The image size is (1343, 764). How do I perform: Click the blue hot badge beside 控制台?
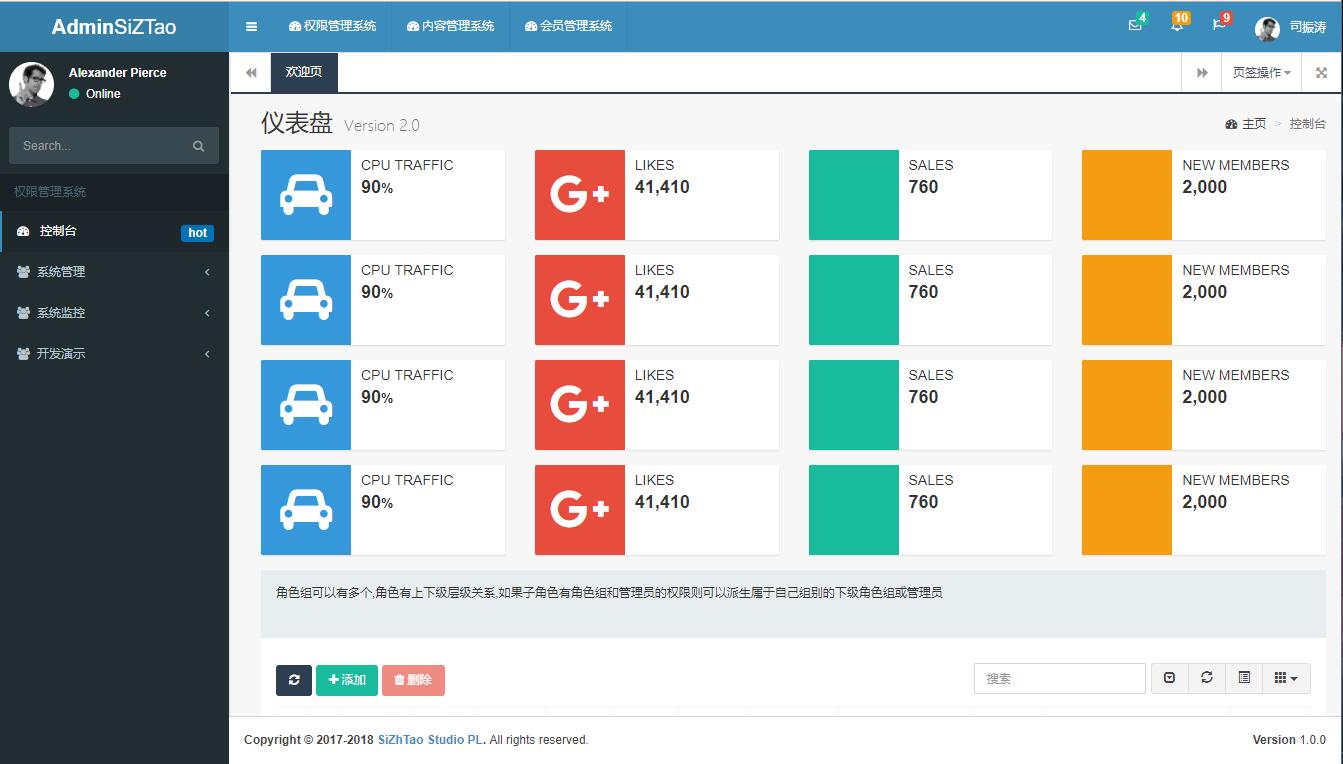coord(198,233)
